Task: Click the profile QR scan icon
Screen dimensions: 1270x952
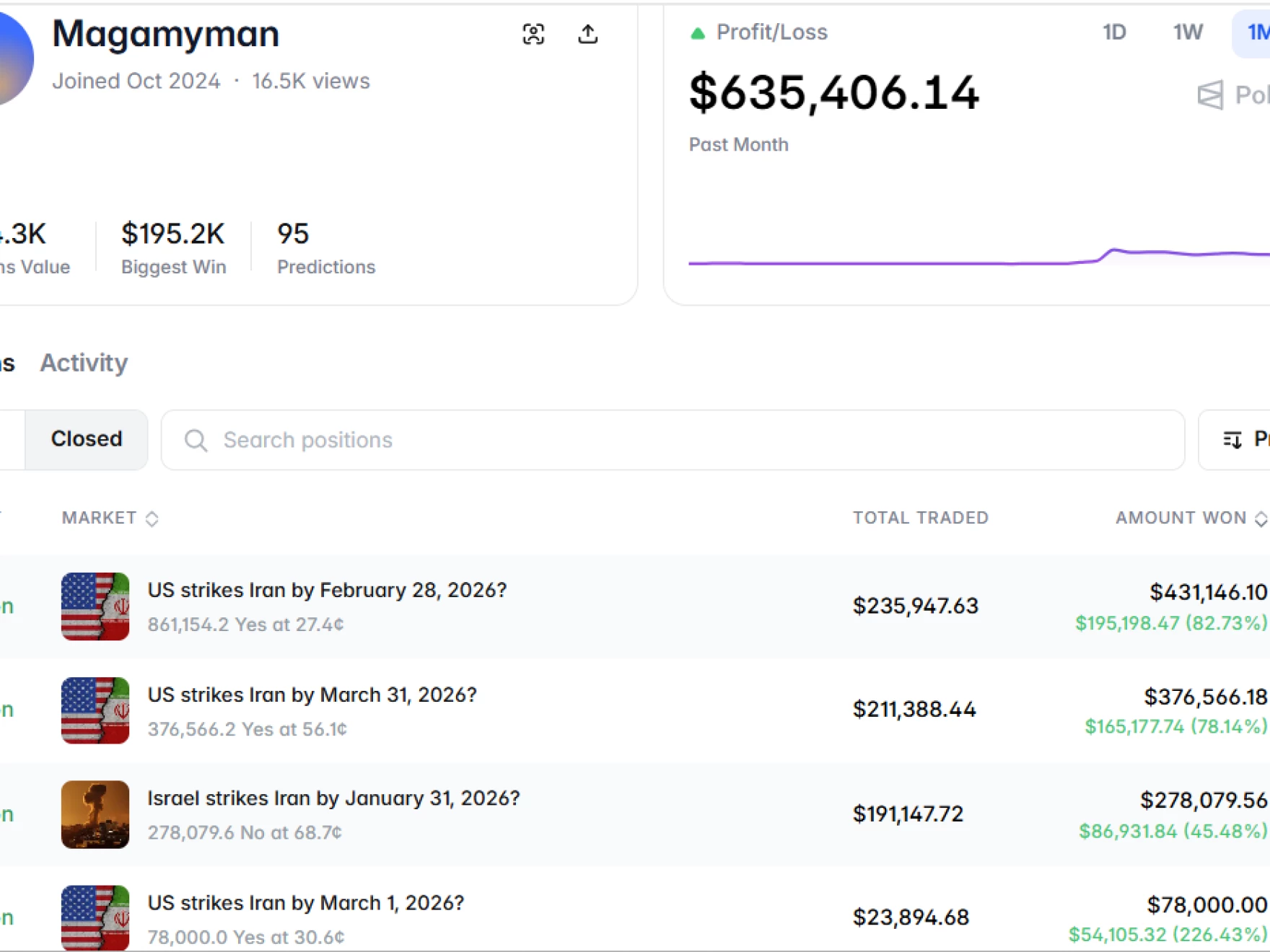Action: point(533,34)
